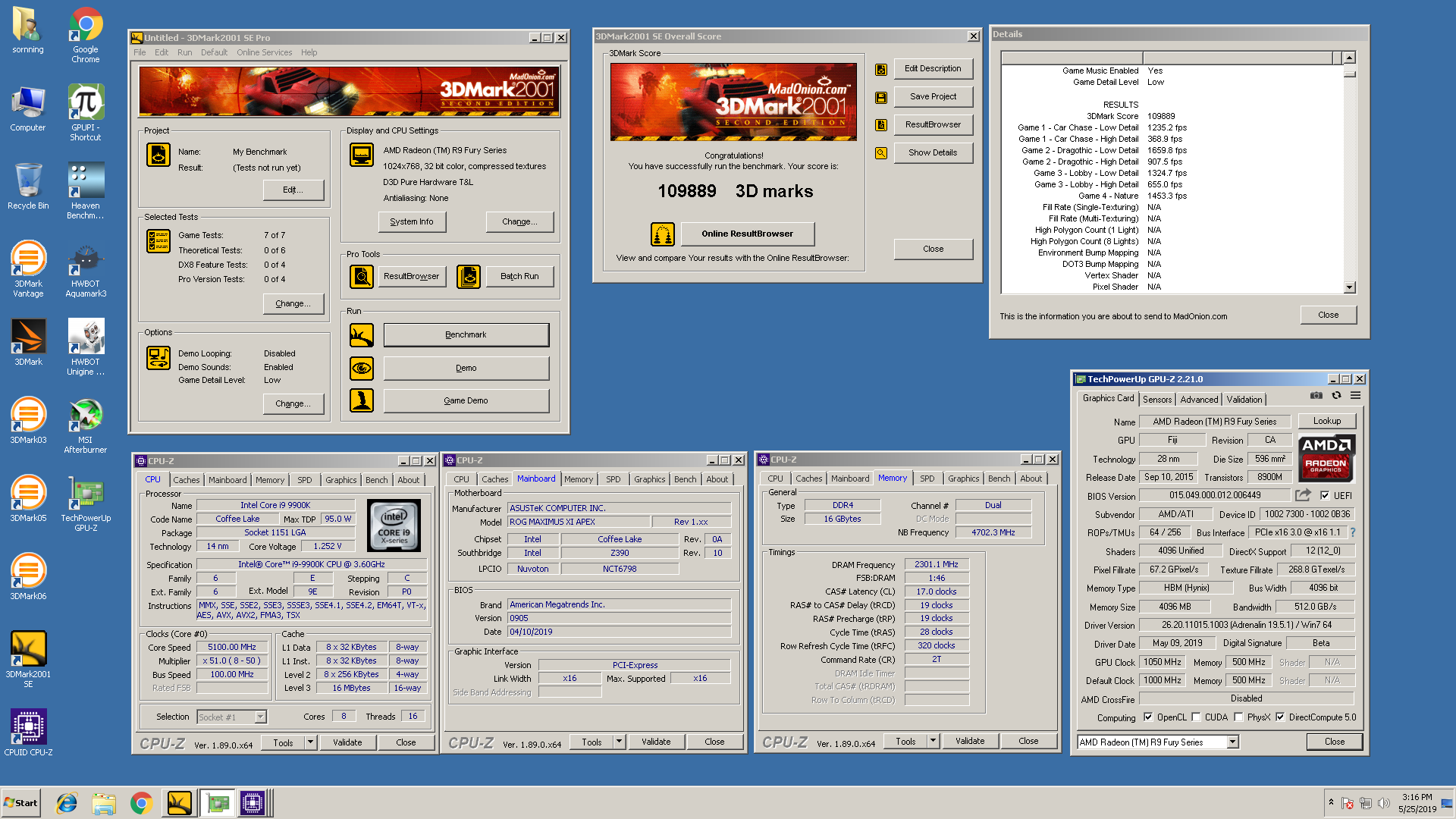Click the Edit Description icon in score window

881,69
